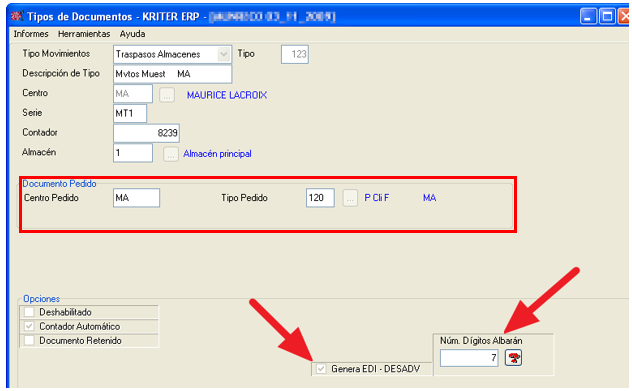The width and height of the screenshot is (632, 391).
Task: Toggle the Deshabilitado checkbox
Action: click(29, 312)
